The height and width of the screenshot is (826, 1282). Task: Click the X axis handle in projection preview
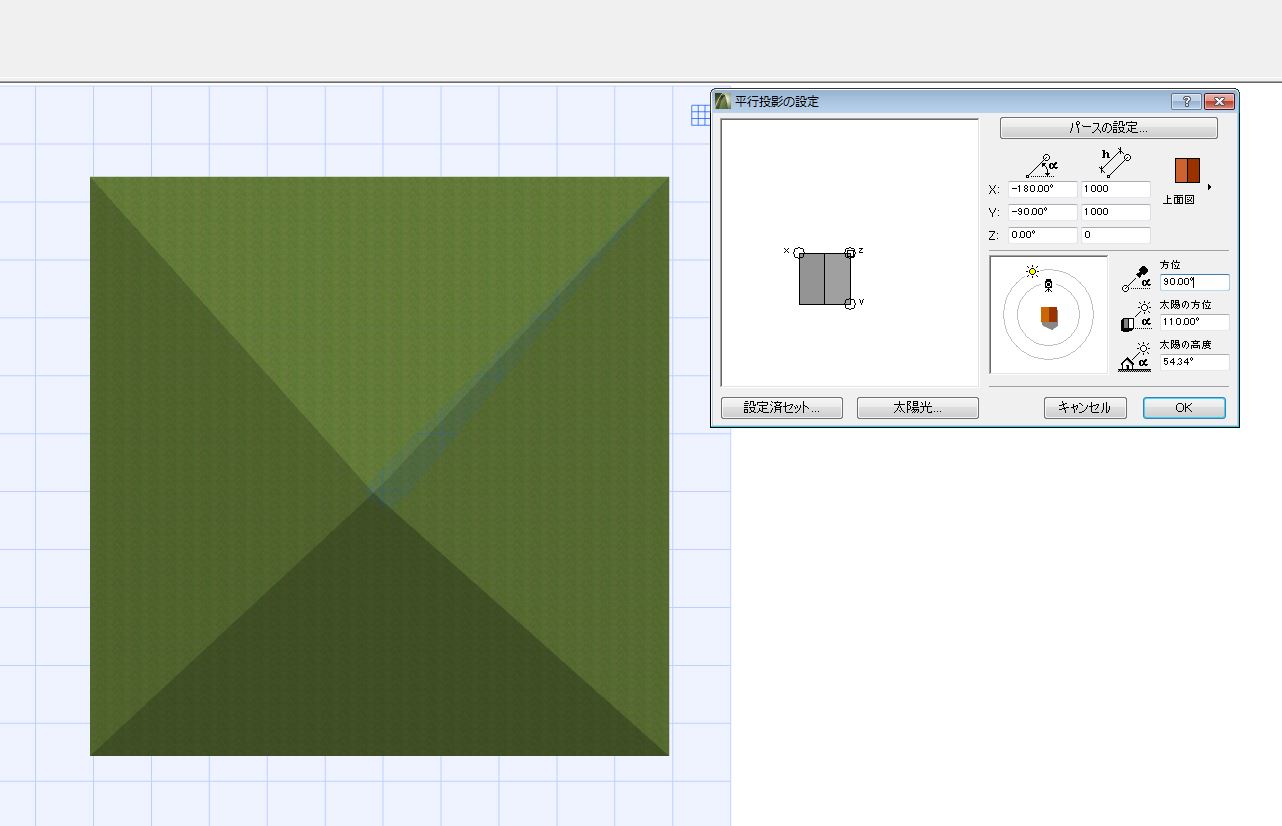coord(799,253)
